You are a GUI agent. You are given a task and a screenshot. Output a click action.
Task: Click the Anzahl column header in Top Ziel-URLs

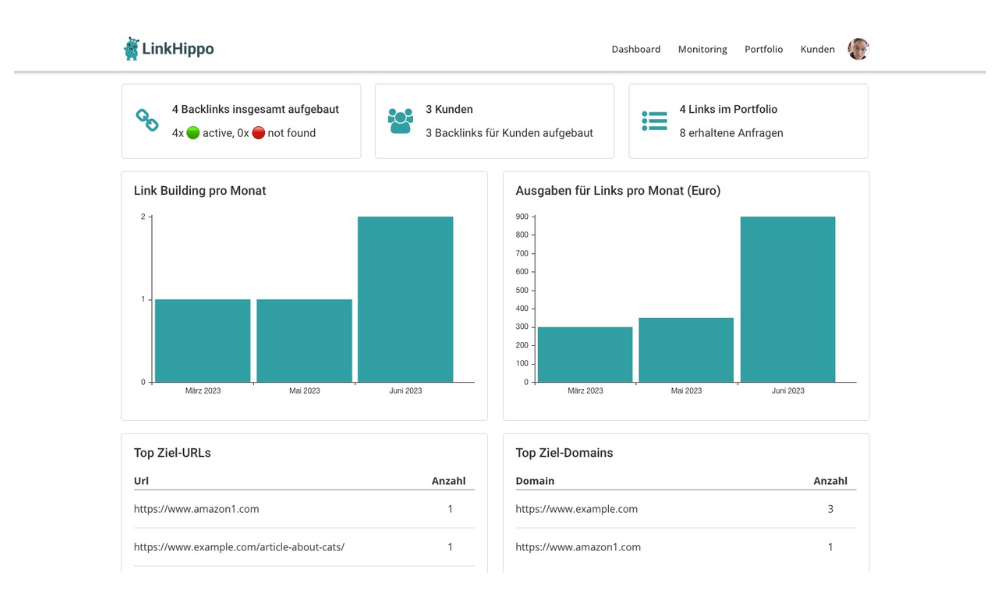(x=448, y=481)
